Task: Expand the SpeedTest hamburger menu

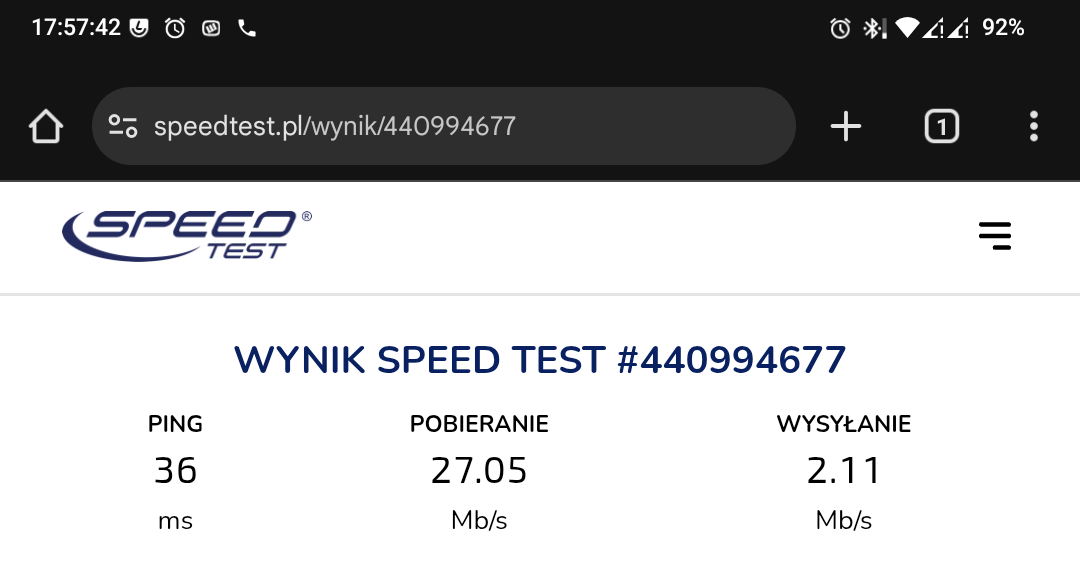Action: click(x=994, y=236)
